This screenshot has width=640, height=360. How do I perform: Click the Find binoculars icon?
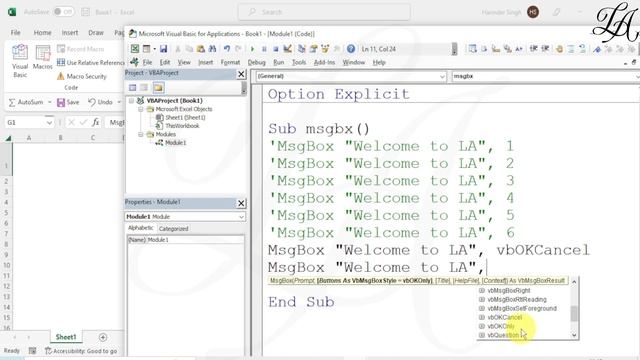point(212,49)
